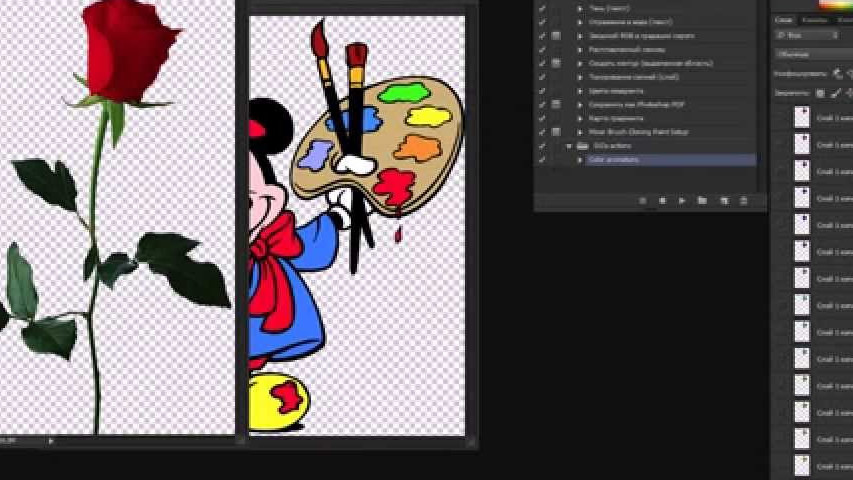Viewport: 853px width, 480px height.
Task: Select the Тонирование сепией (слой) action name
Action: tap(634, 77)
